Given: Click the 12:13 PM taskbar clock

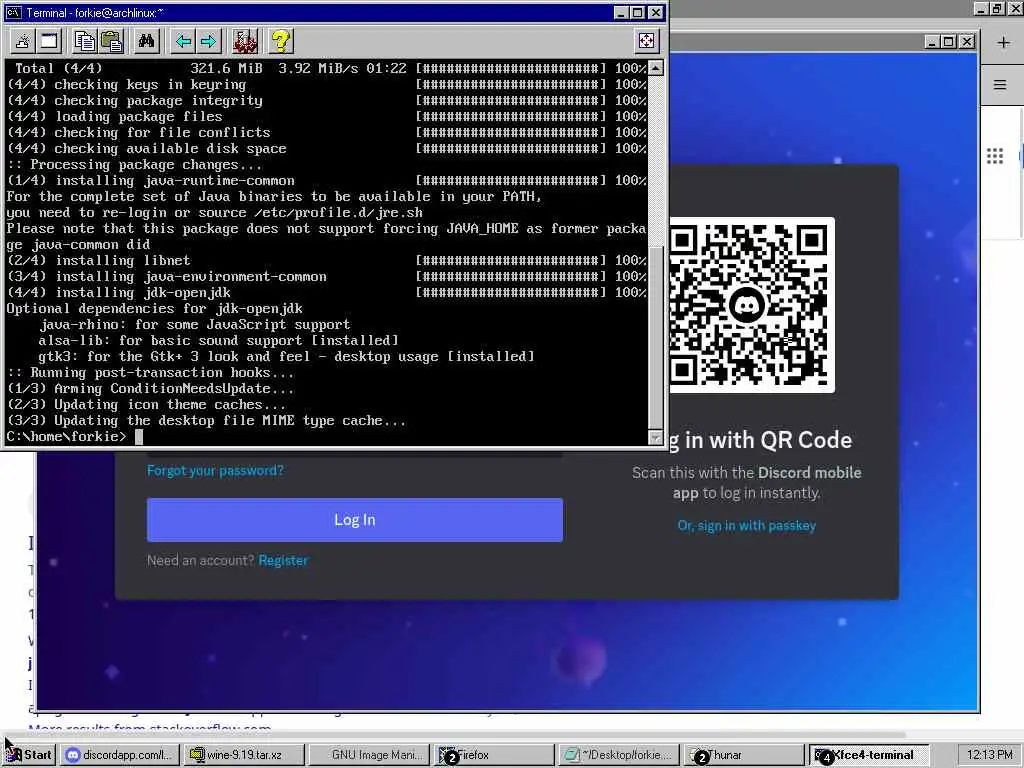Looking at the screenshot, I should pyautogui.click(x=989, y=755).
